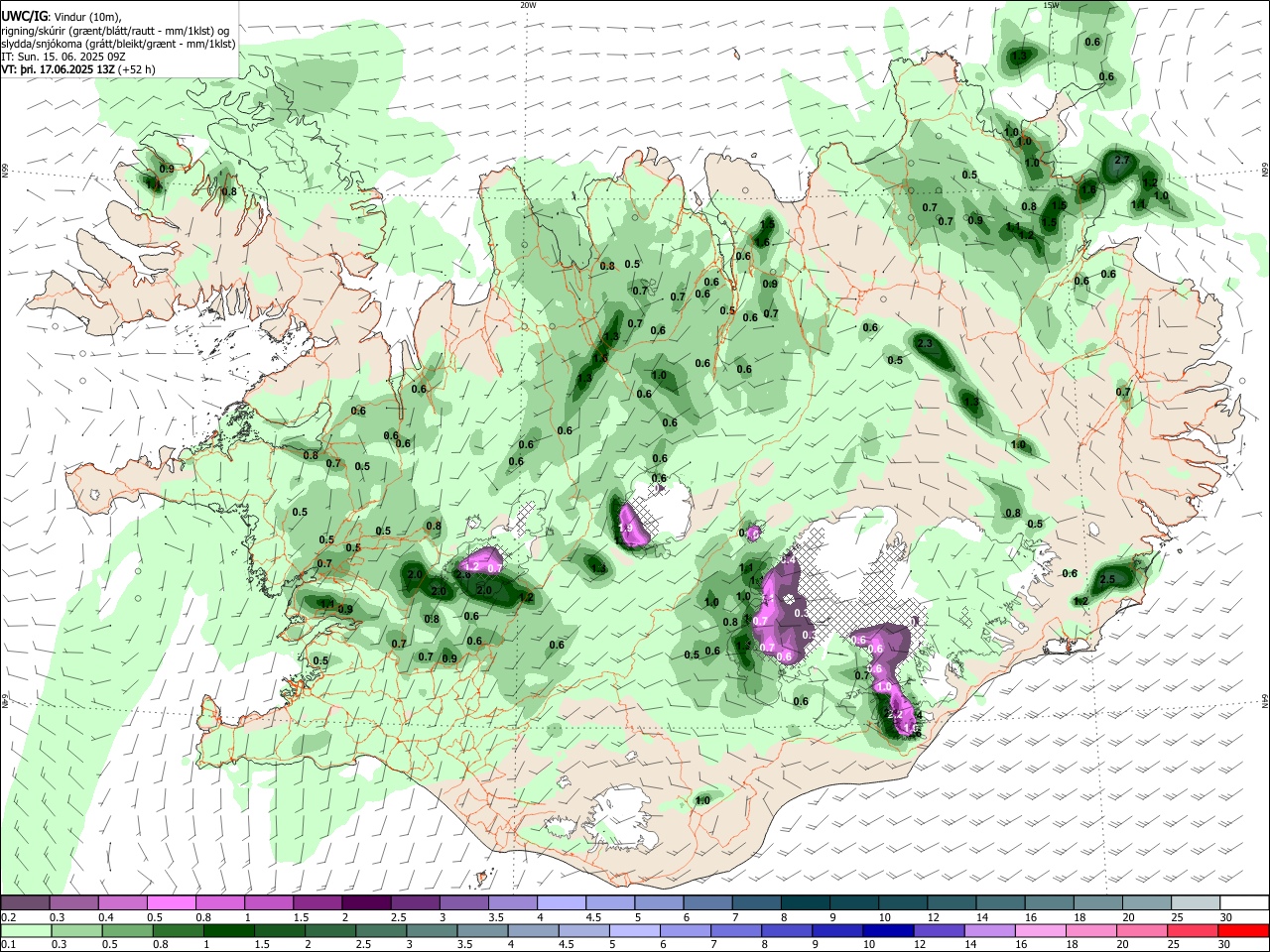Click the UWC/IG title text
1270x952 pixels.
pos(25,17)
